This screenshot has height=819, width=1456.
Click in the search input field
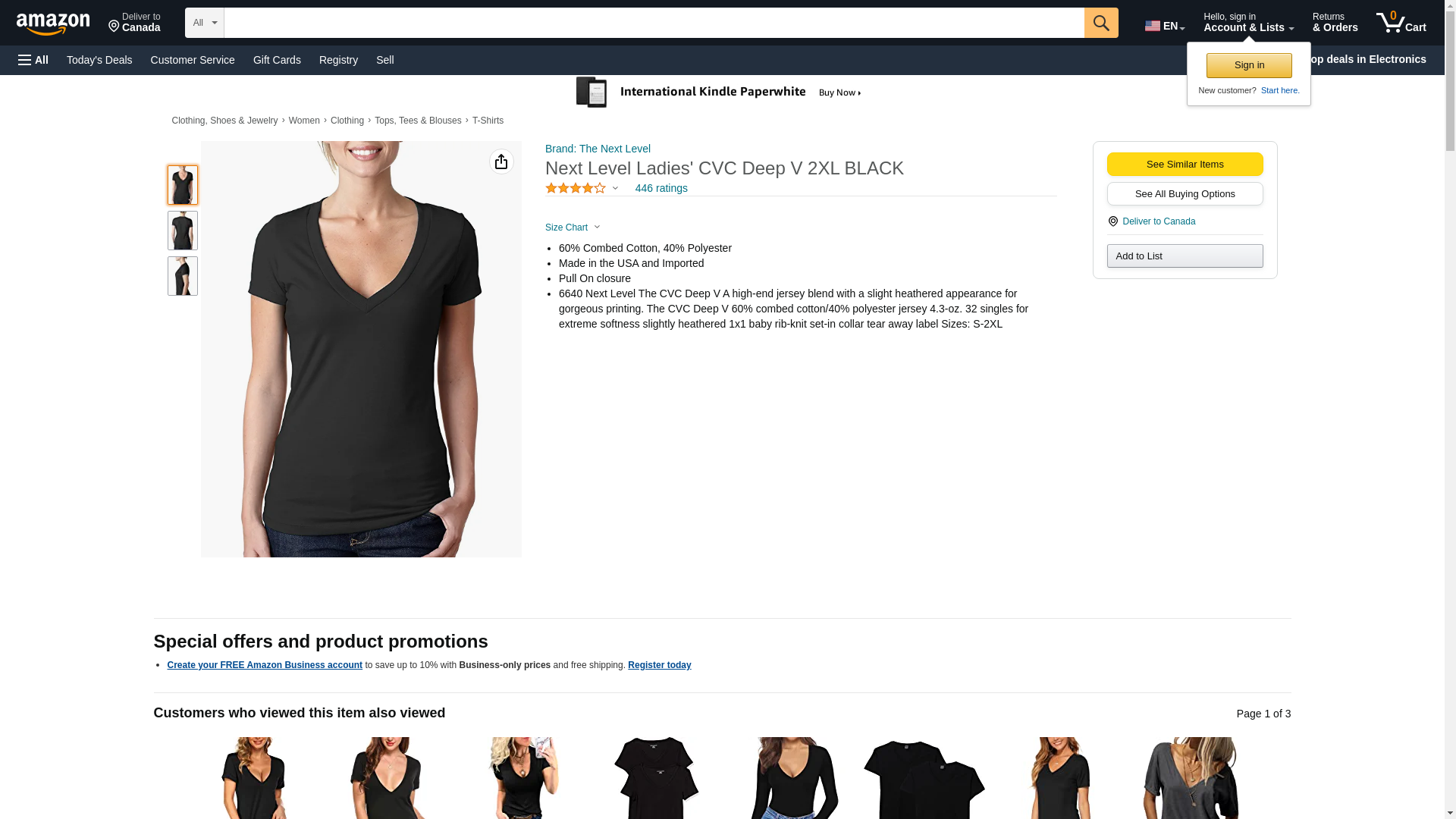tap(654, 23)
